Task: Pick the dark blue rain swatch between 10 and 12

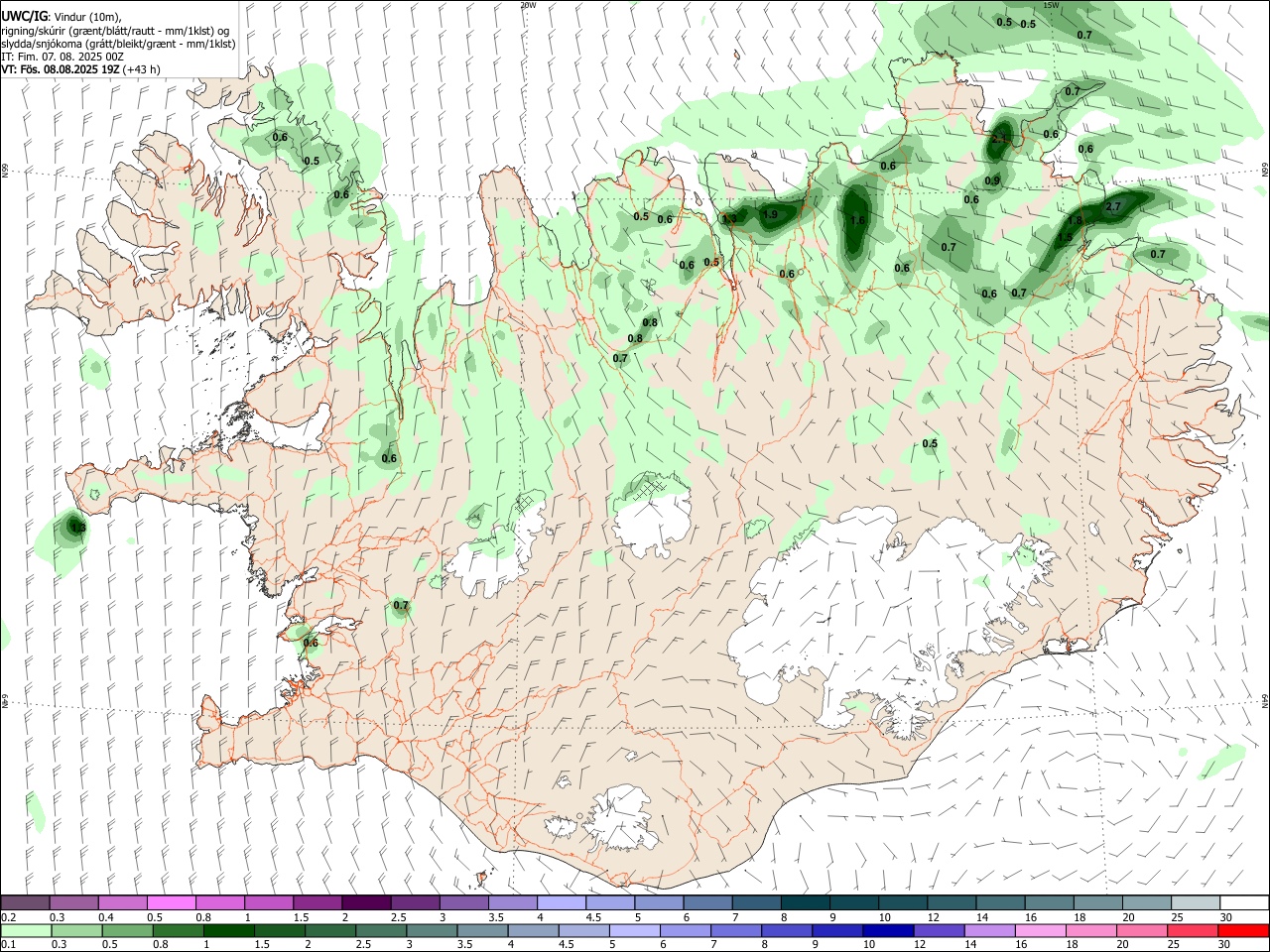Action: coord(888,930)
